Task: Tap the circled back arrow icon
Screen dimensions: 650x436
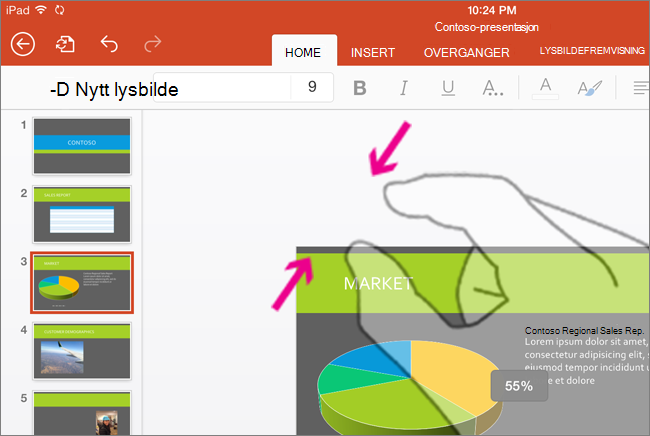Action: click(x=23, y=44)
